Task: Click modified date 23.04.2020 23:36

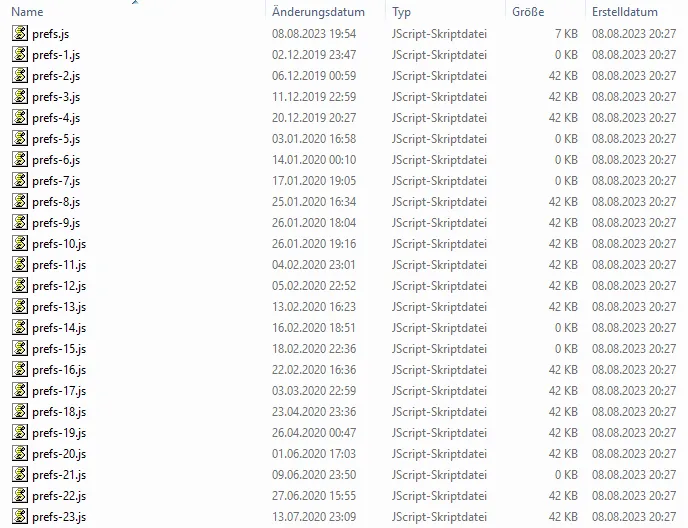Action: click(314, 412)
